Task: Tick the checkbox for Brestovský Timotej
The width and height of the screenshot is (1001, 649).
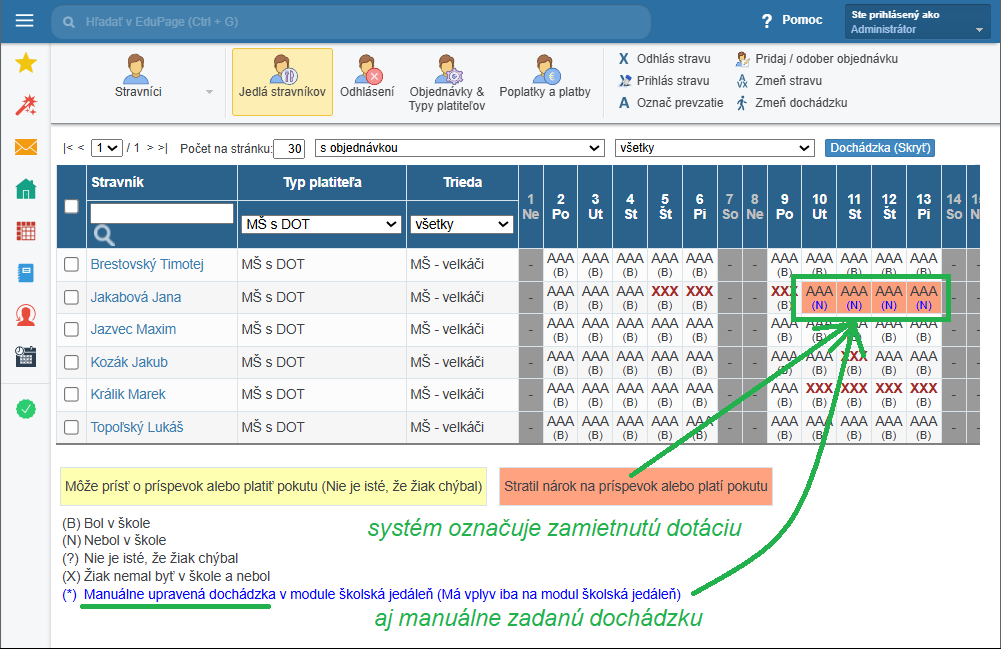Action: tap(71, 265)
